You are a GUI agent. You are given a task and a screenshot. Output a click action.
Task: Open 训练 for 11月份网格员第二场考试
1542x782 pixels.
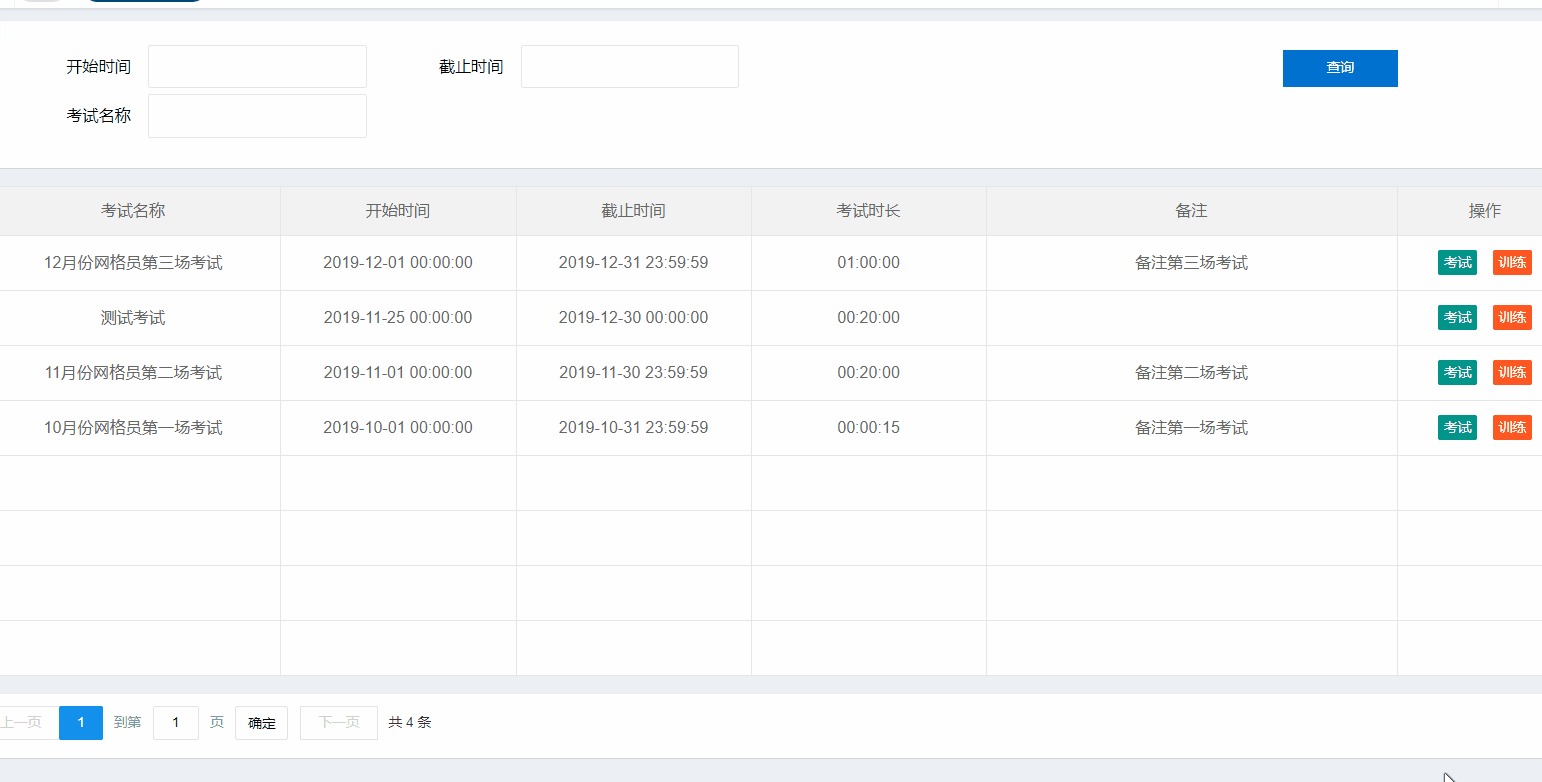click(1512, 373)
